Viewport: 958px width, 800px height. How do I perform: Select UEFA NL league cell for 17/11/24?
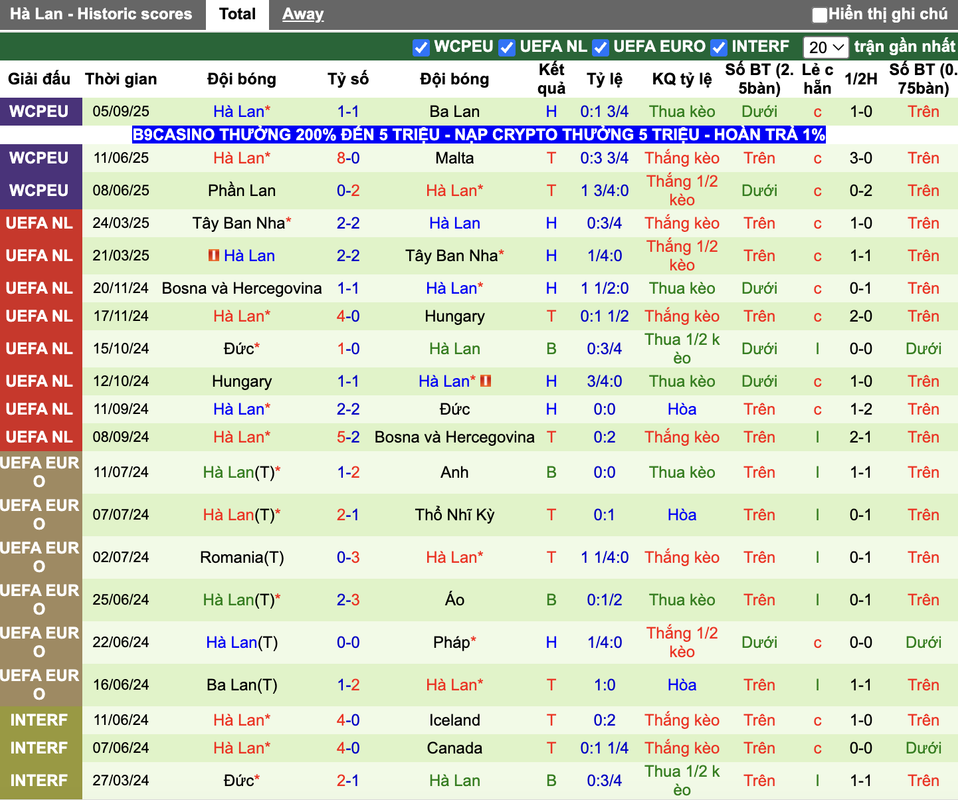pos(40,317)
